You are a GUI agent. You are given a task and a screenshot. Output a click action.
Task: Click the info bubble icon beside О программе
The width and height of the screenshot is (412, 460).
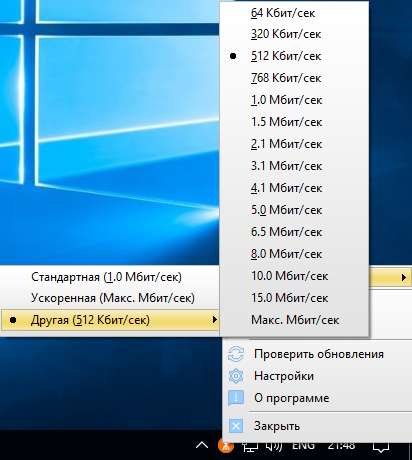click(x=236, y=398)
